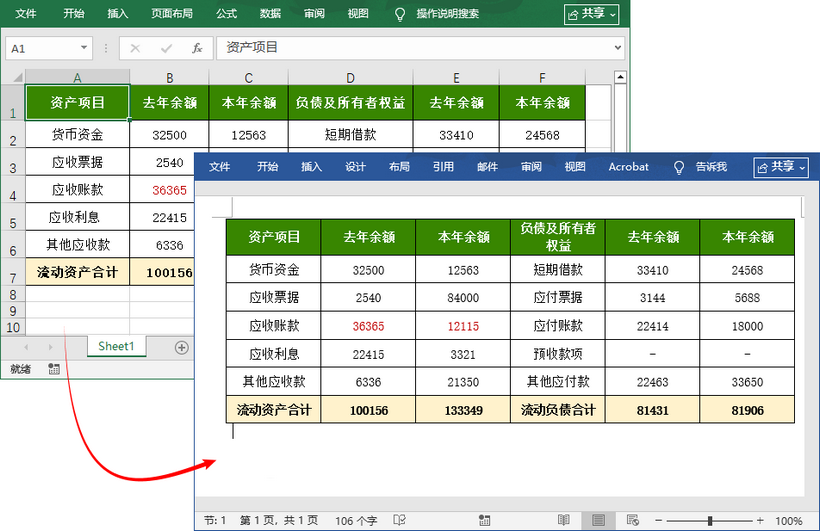Select Excel cell 流动资产合计
The width and height of the screenshot is (820, 531).
click(77, 272)
